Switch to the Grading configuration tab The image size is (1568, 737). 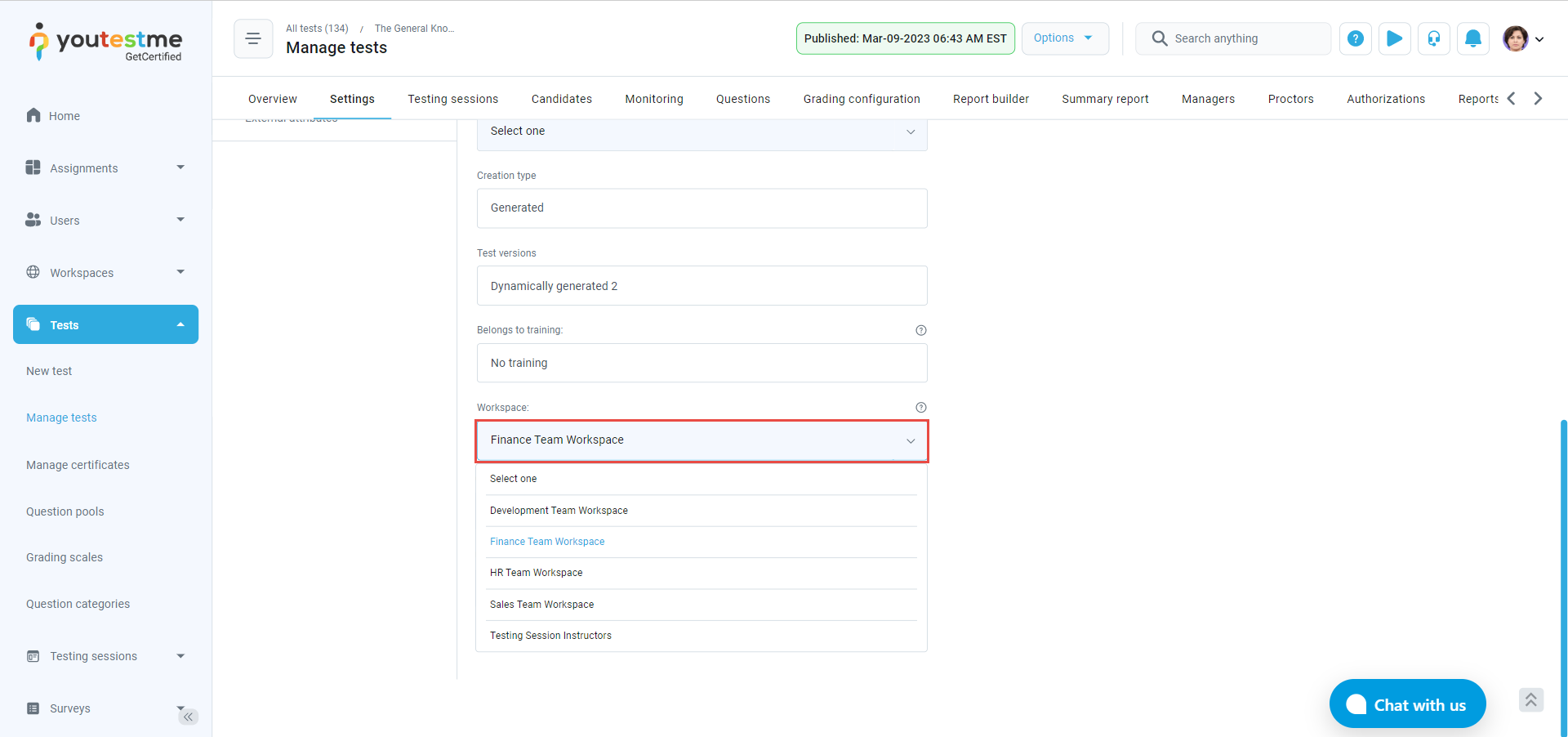(861, 99)
